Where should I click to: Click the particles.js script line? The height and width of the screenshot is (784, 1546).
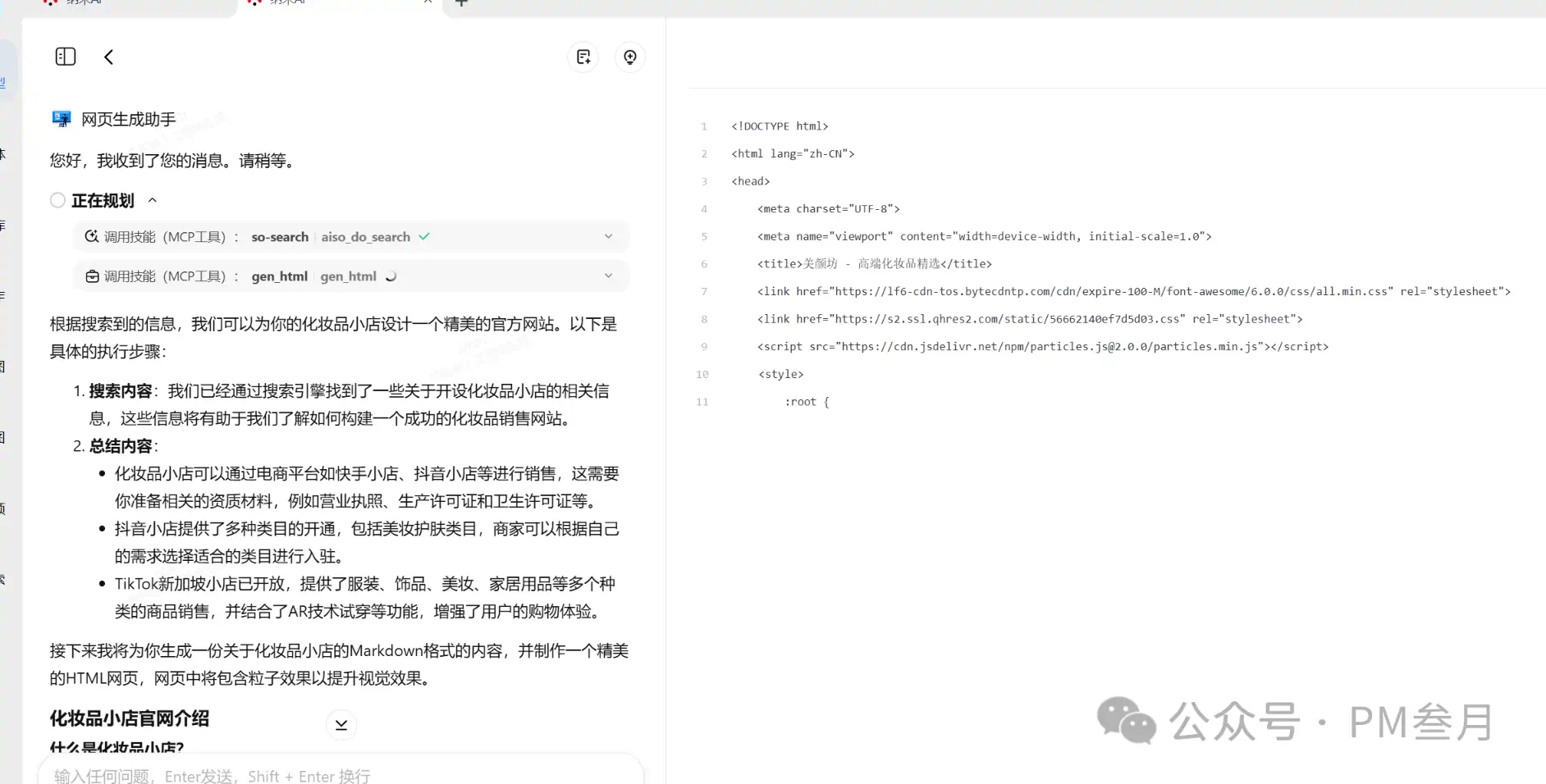coord(1043,346)
